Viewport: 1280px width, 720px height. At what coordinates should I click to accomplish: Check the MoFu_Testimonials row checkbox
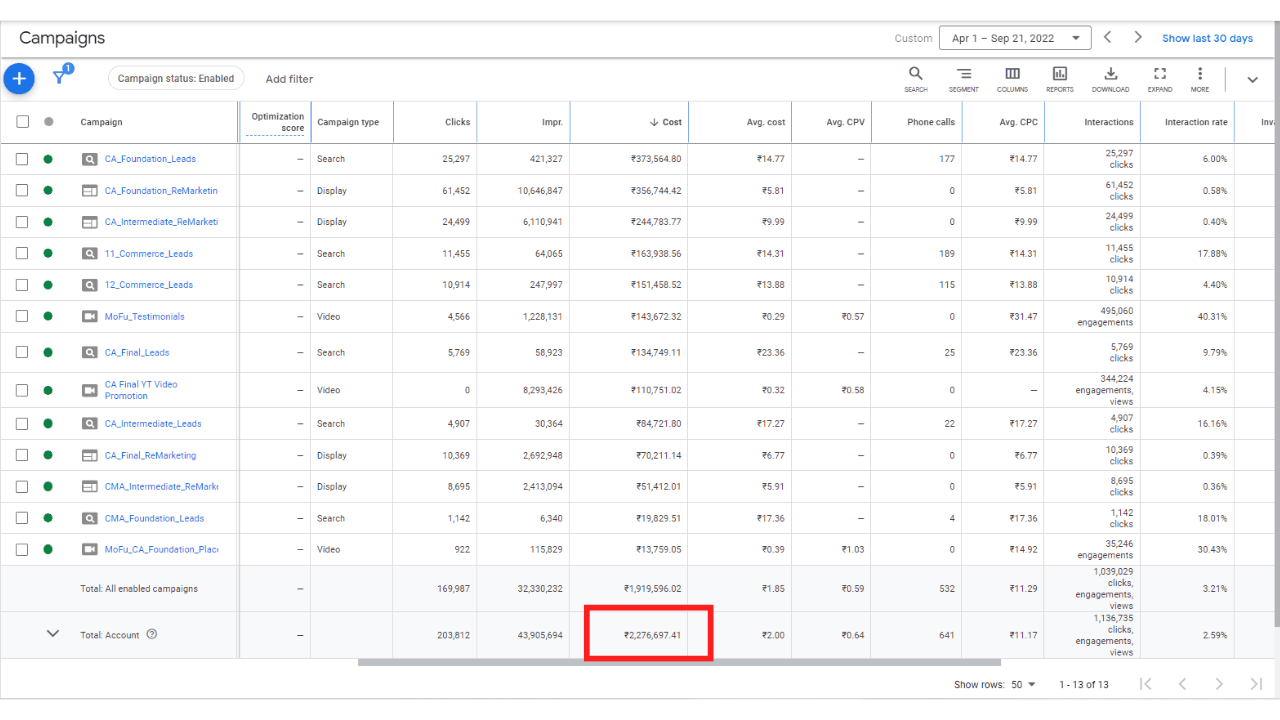click(23, 317)
